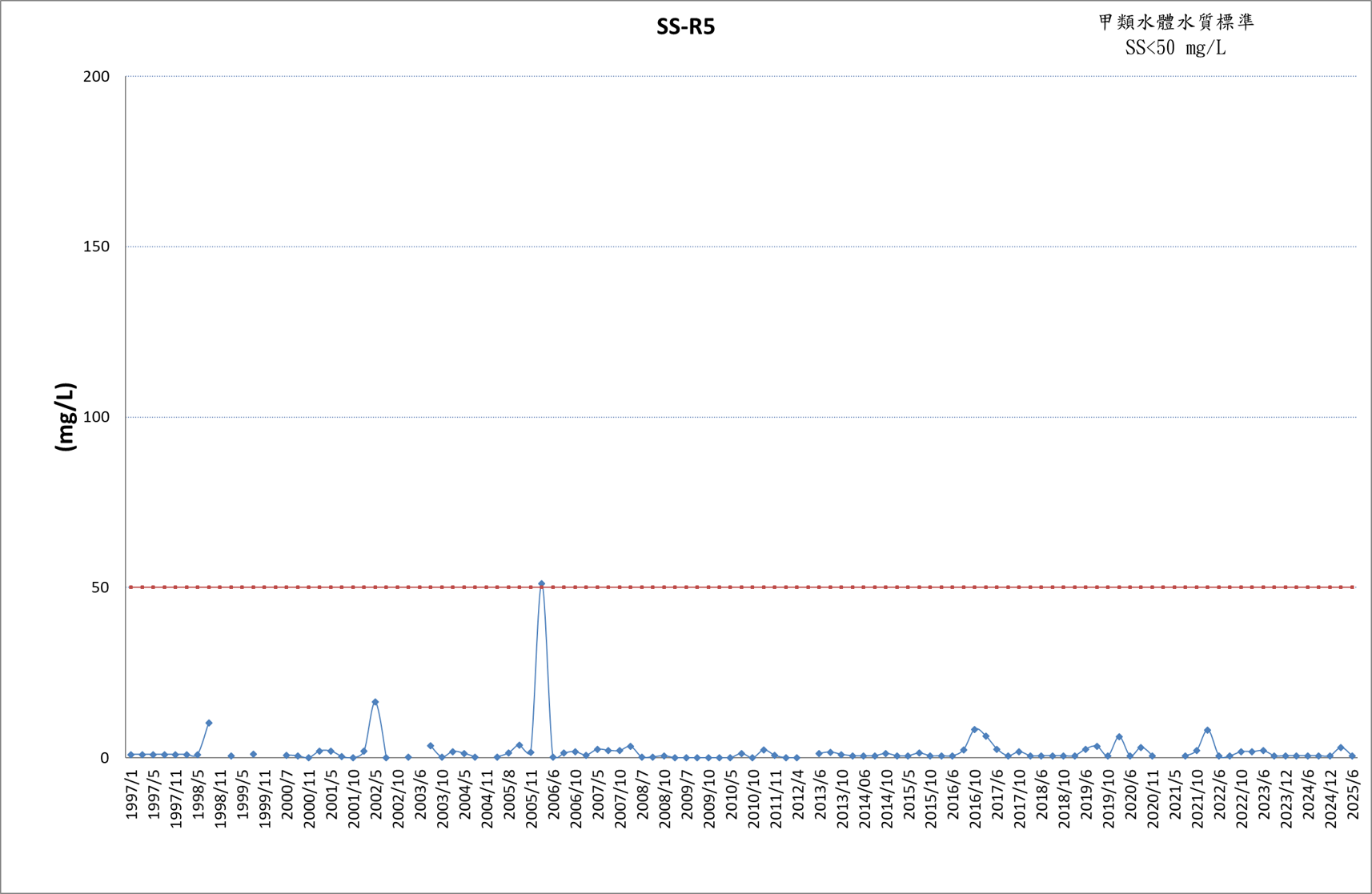
Task: Select the note text 甲類水體水質標準
Action: [x=1176, y=22]
